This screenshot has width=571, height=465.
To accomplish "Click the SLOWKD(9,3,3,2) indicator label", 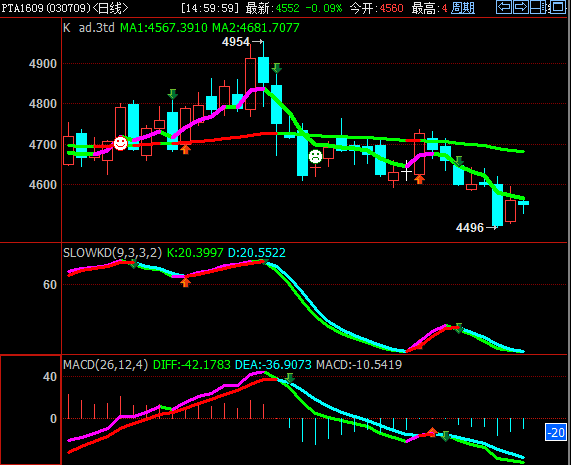I will [112, 253].
